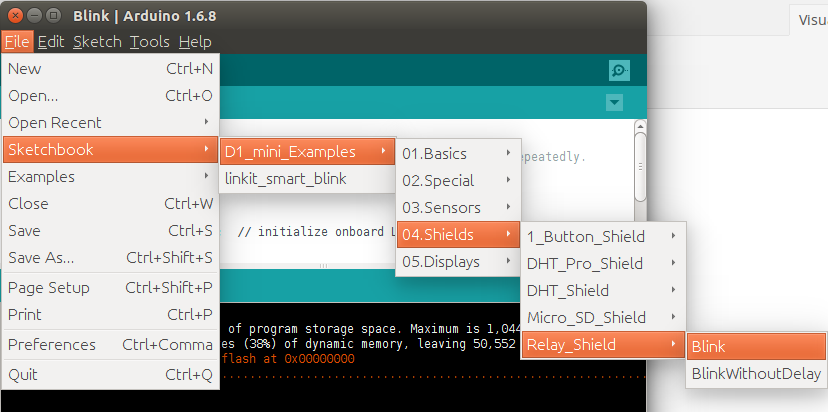Viewport: 828px width, 412px height.
Task: Expand the Examples submenu
Action: coord(110,176)
